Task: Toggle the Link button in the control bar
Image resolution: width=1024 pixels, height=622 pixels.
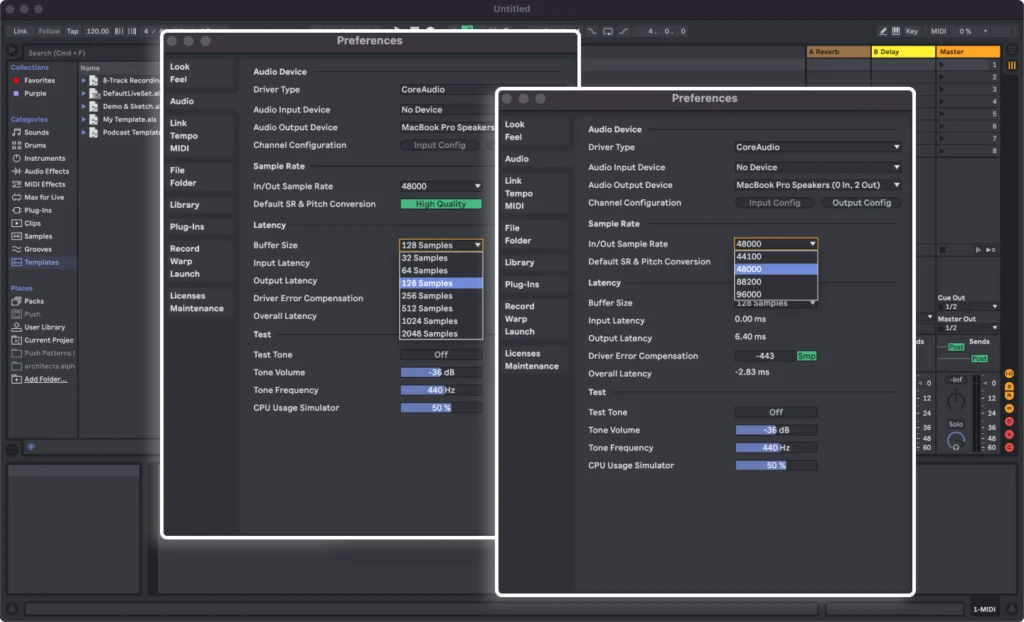Action: [x=20, y=31]
